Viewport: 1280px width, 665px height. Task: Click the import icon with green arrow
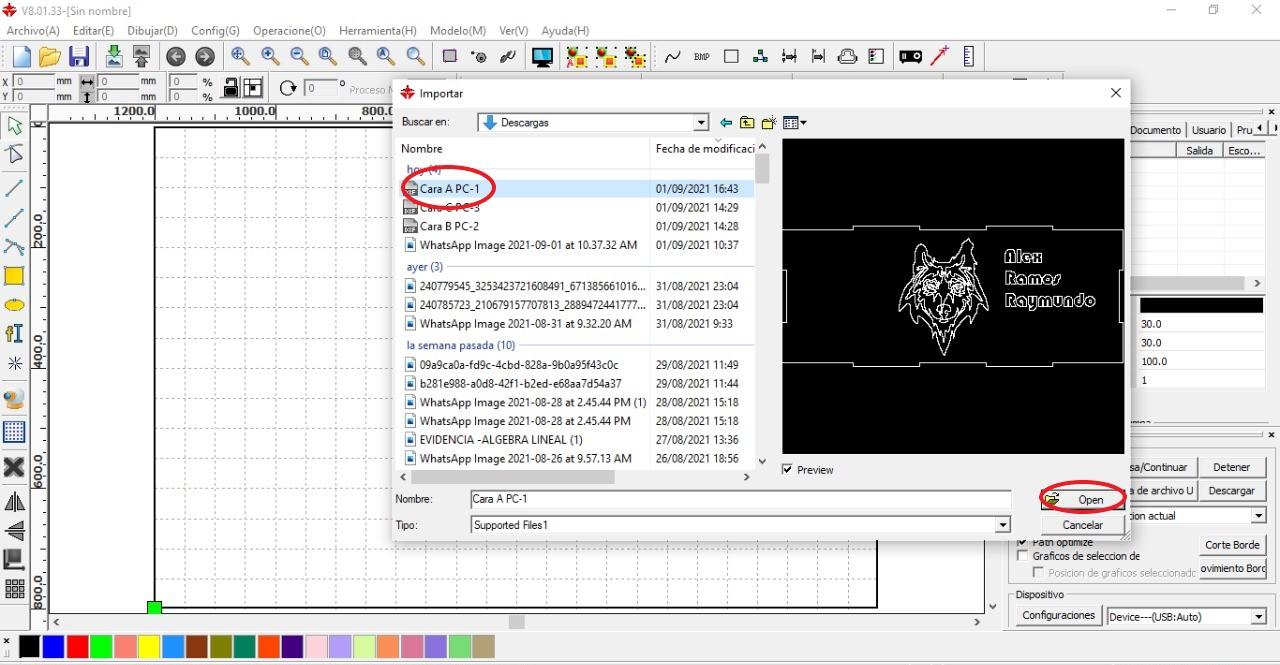pos(113,57)
